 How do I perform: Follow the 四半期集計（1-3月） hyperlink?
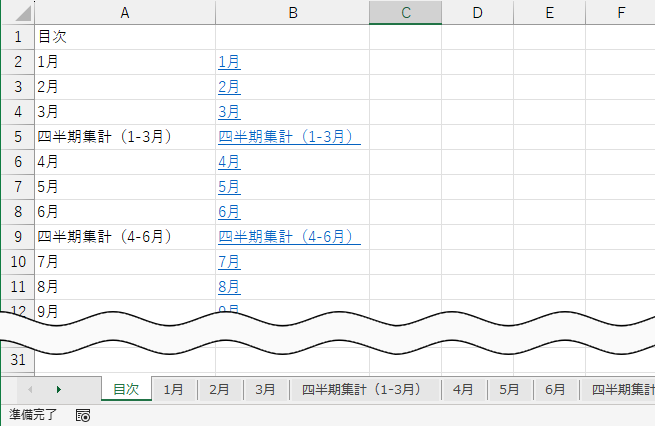(289, 137)
